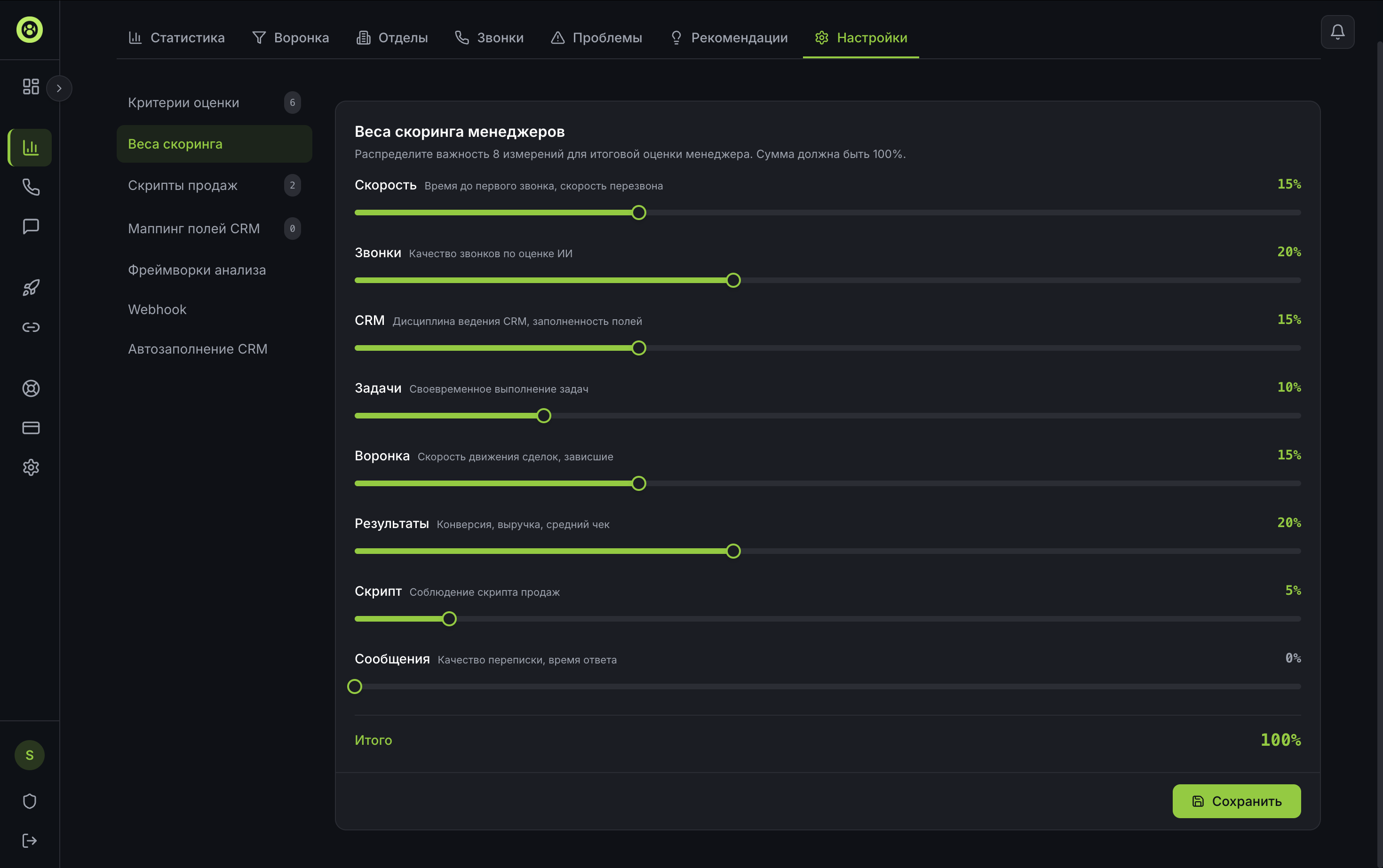Expand the sidebar with the chevron arrow
Viewport: 1383px width, 868px height.
(59, 88)
